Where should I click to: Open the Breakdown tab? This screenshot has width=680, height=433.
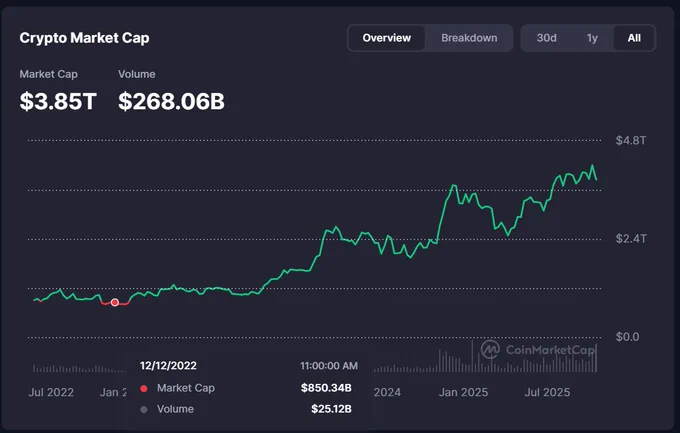point(469,38)
